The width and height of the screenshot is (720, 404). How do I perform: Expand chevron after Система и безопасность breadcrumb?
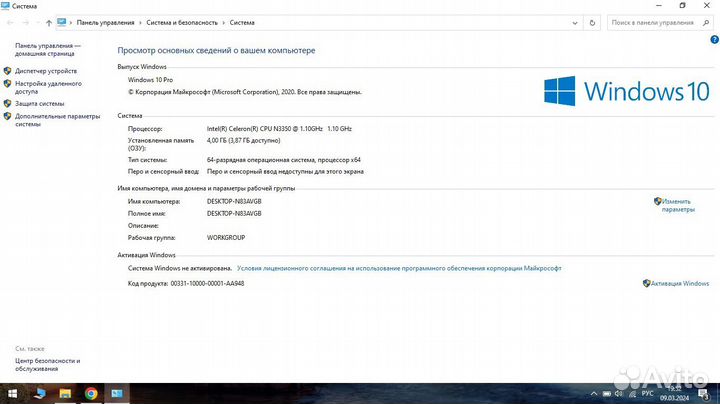(224, 22)
